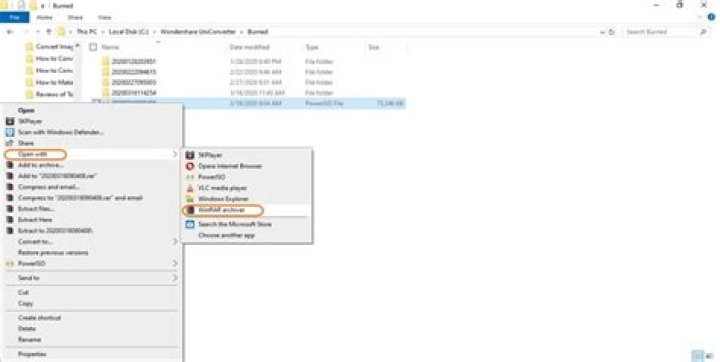Image resolution: width=720 pixels, height=362 pixels.
Task: Open the Home ribbon tab
Action: coord(45,17)
